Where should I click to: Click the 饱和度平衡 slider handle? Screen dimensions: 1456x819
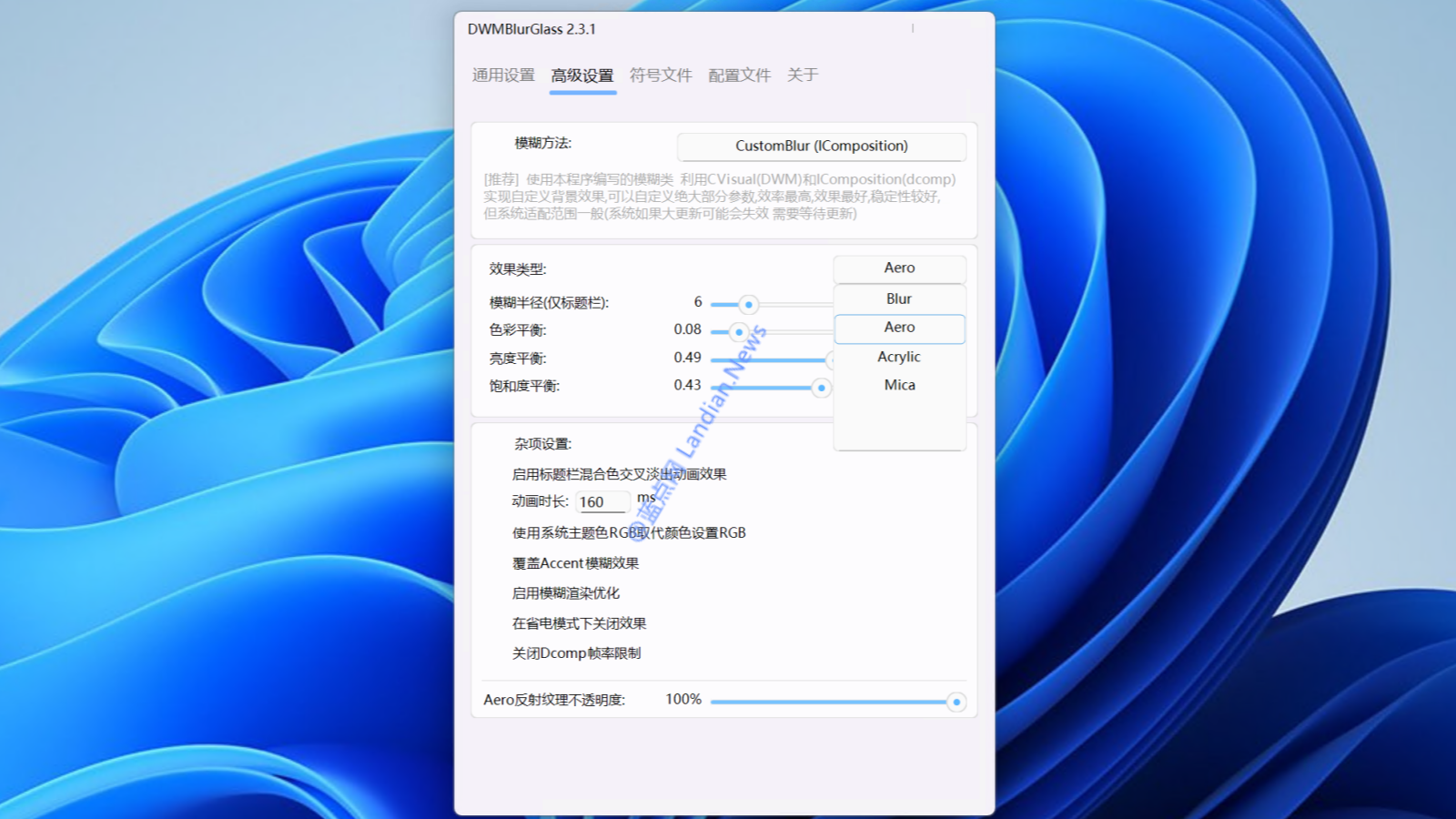click(x=821, y=389)
